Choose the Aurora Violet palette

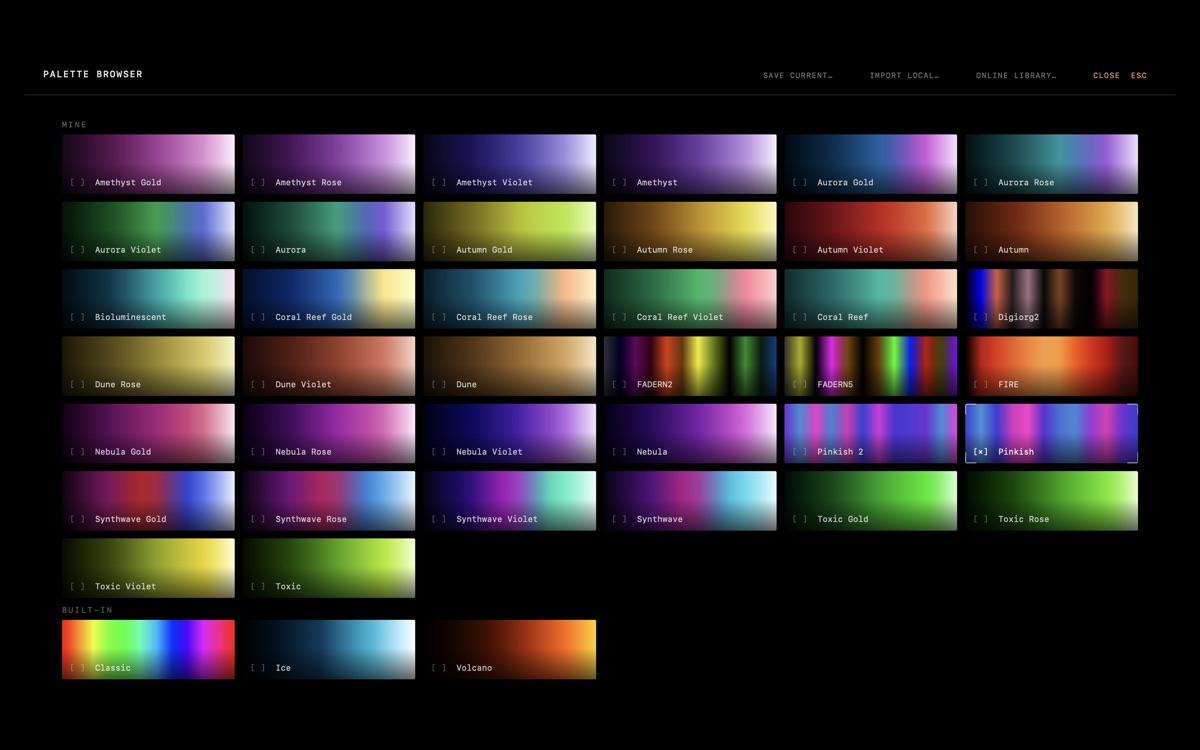click(148, 231)
